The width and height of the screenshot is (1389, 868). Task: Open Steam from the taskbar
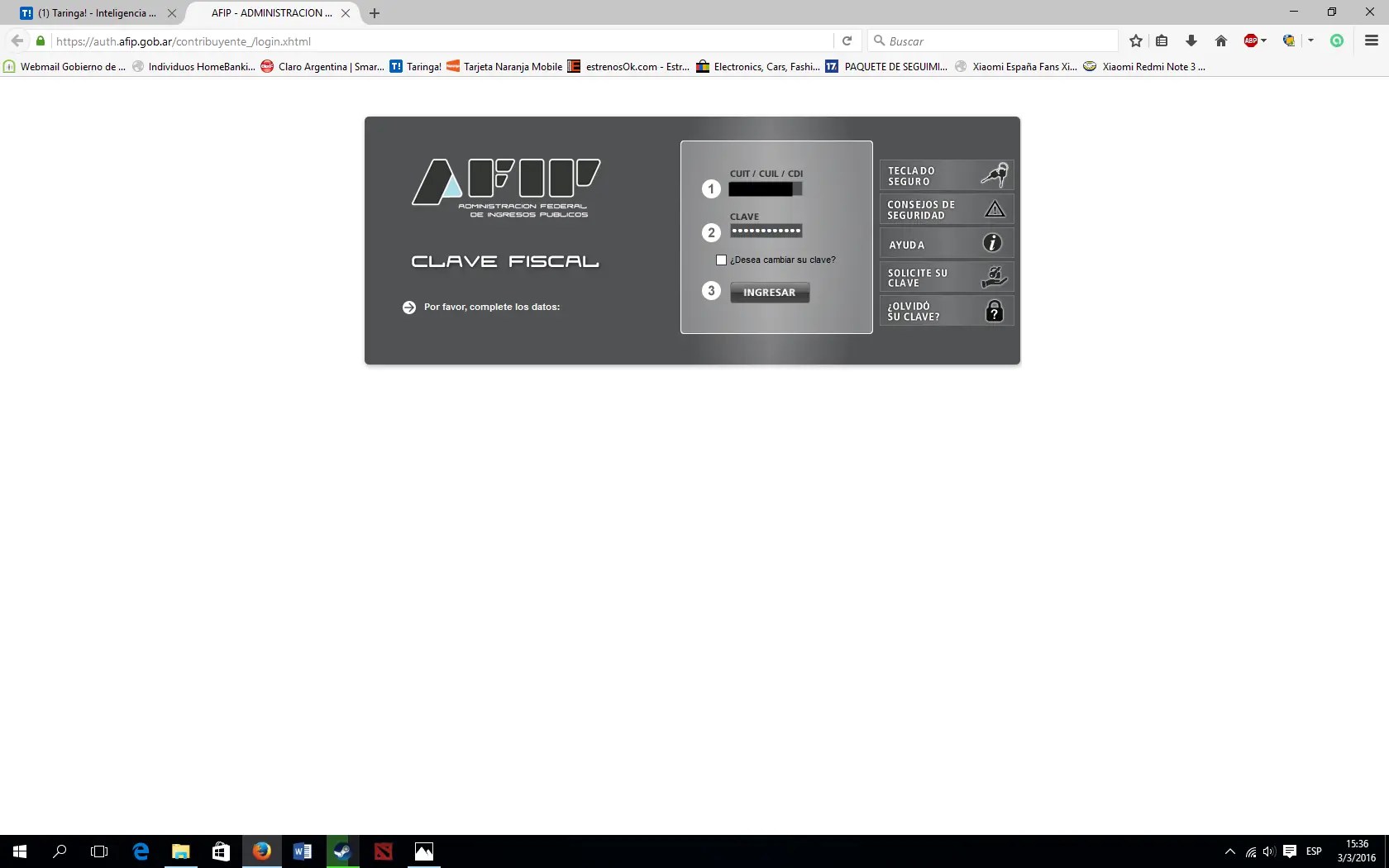coord(342,851)
